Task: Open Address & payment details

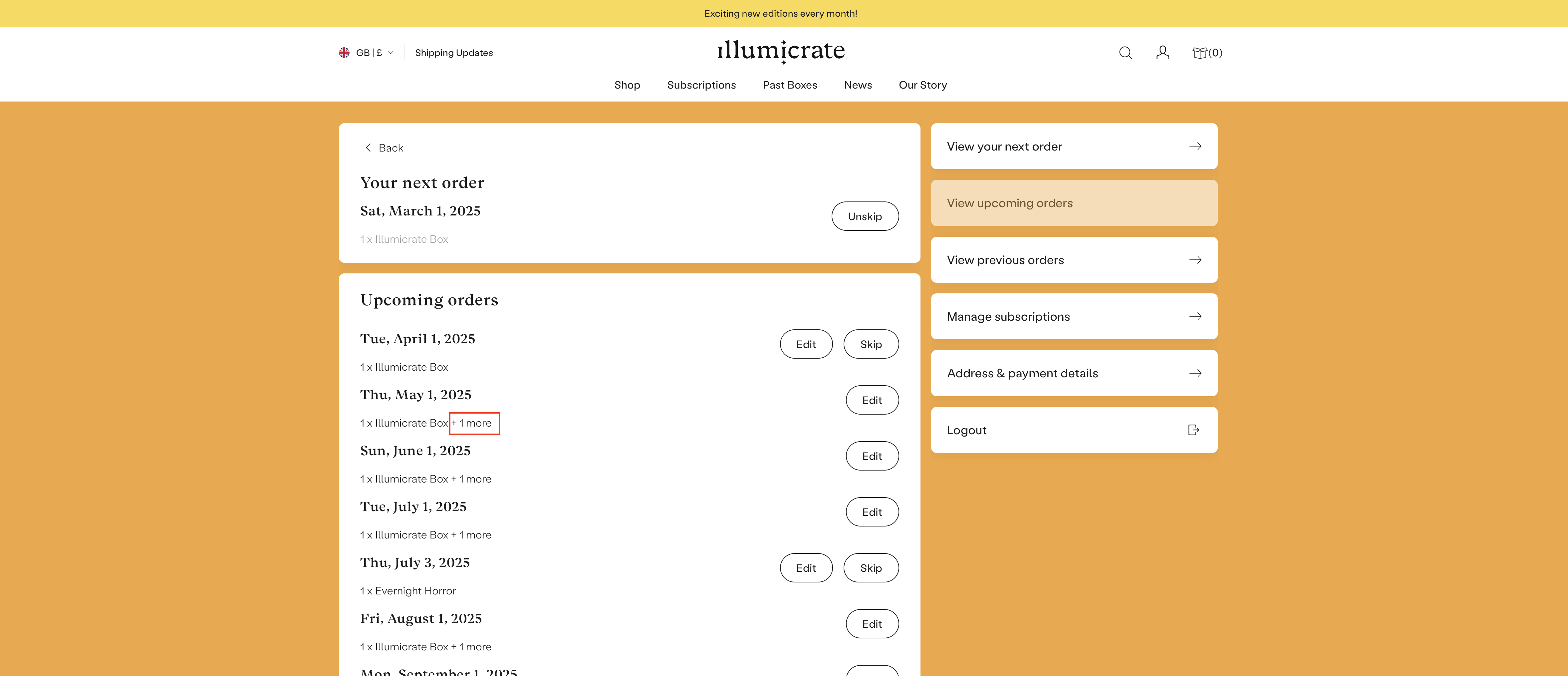Action: 1073,373
